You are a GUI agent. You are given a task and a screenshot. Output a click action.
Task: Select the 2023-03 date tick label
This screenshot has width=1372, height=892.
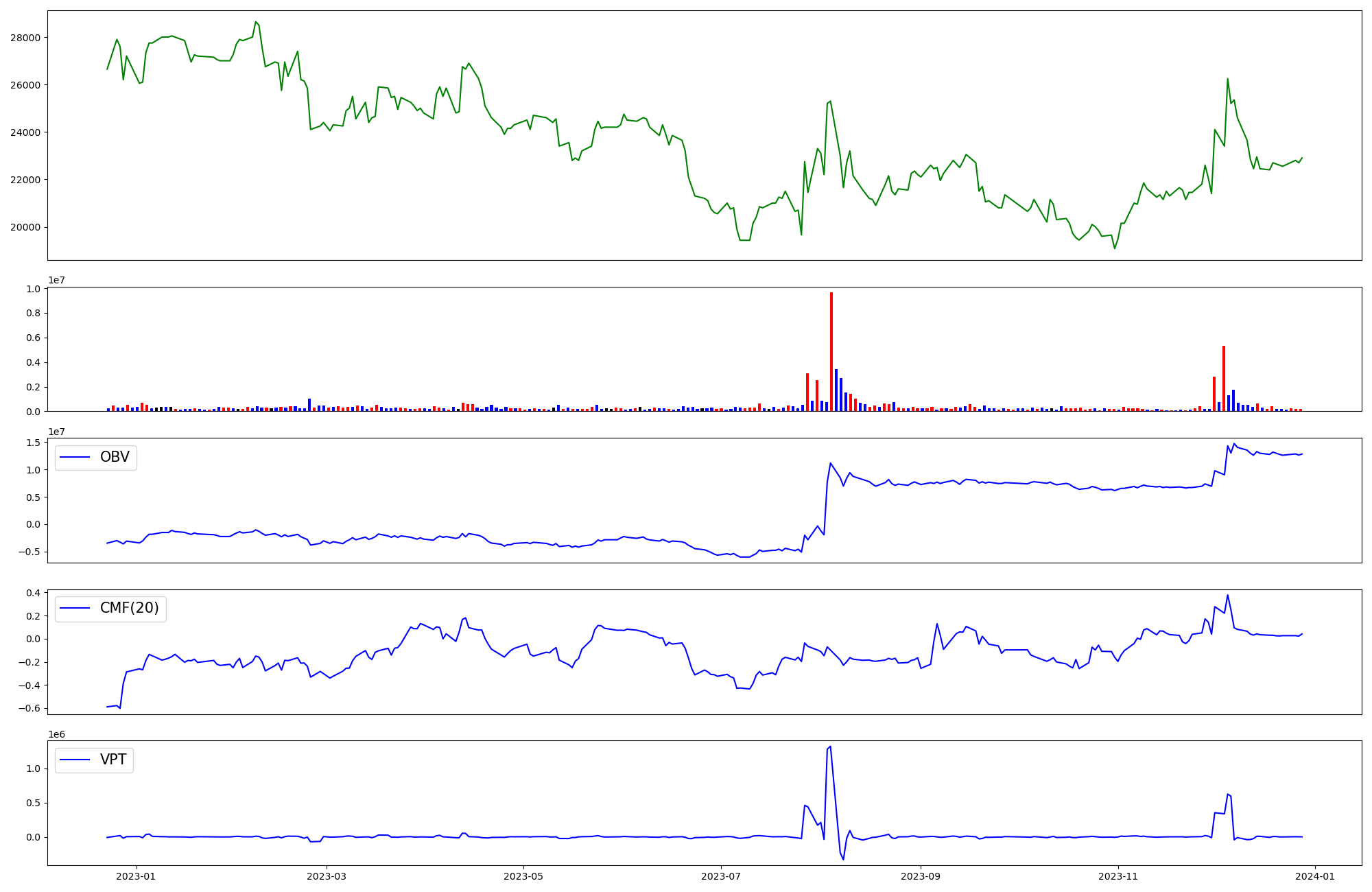[x=327, y=876]
